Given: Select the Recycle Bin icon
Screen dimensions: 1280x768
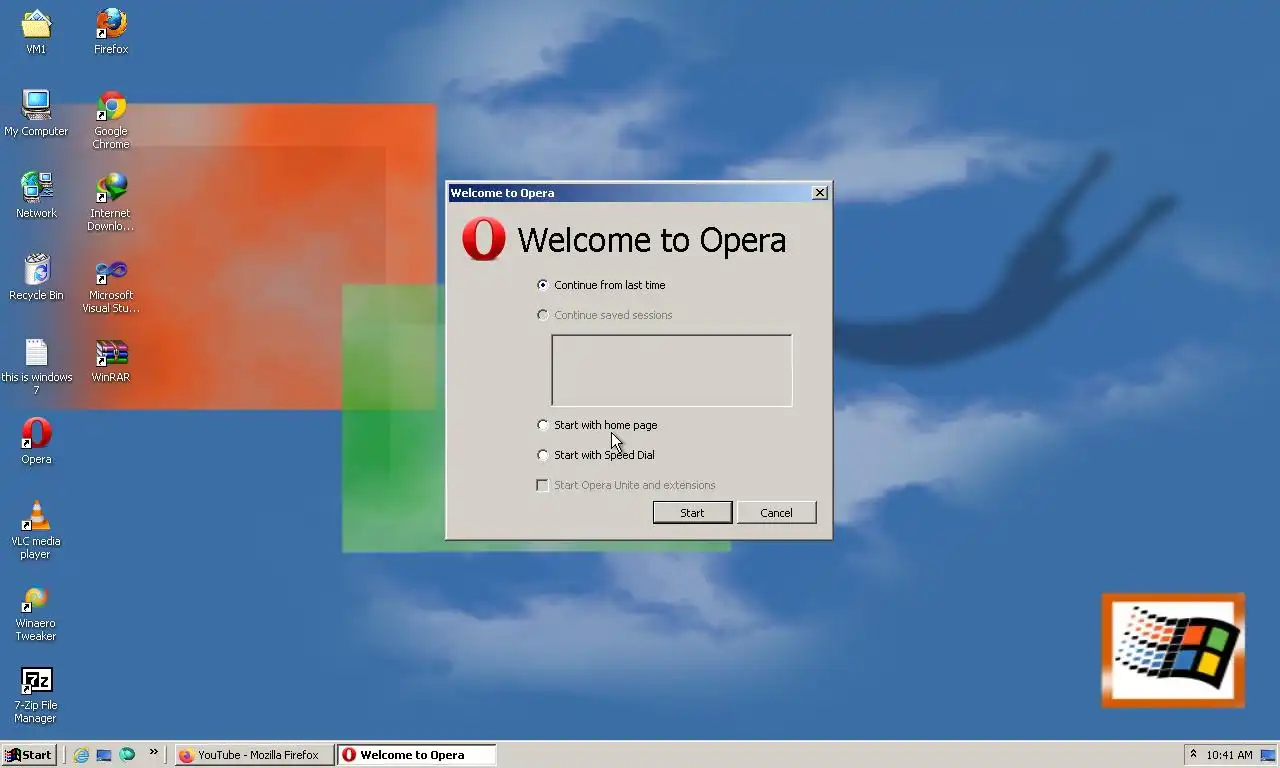Looking at the screenshot, I should [36, 277].
